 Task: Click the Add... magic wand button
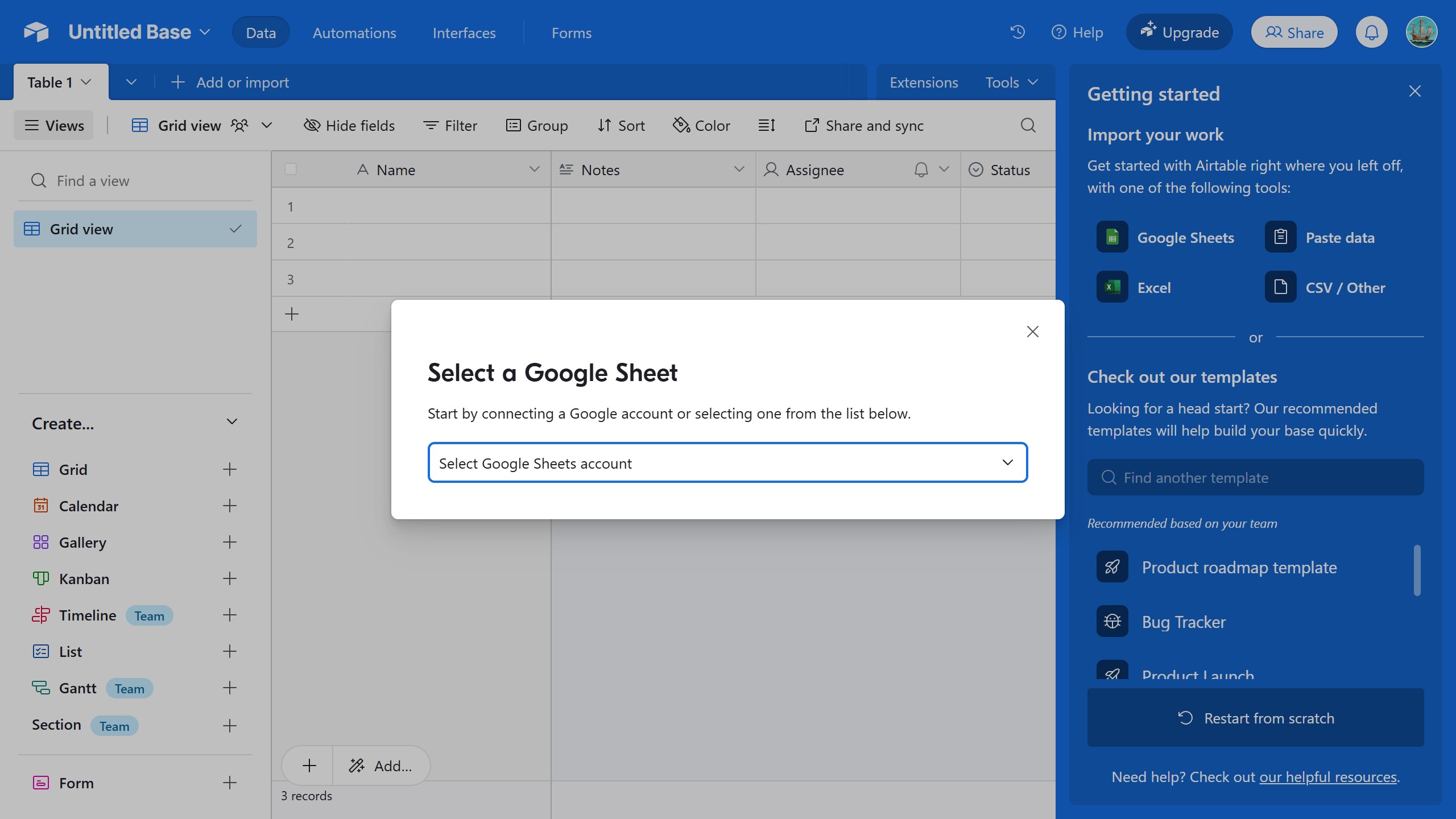(381, 766)
